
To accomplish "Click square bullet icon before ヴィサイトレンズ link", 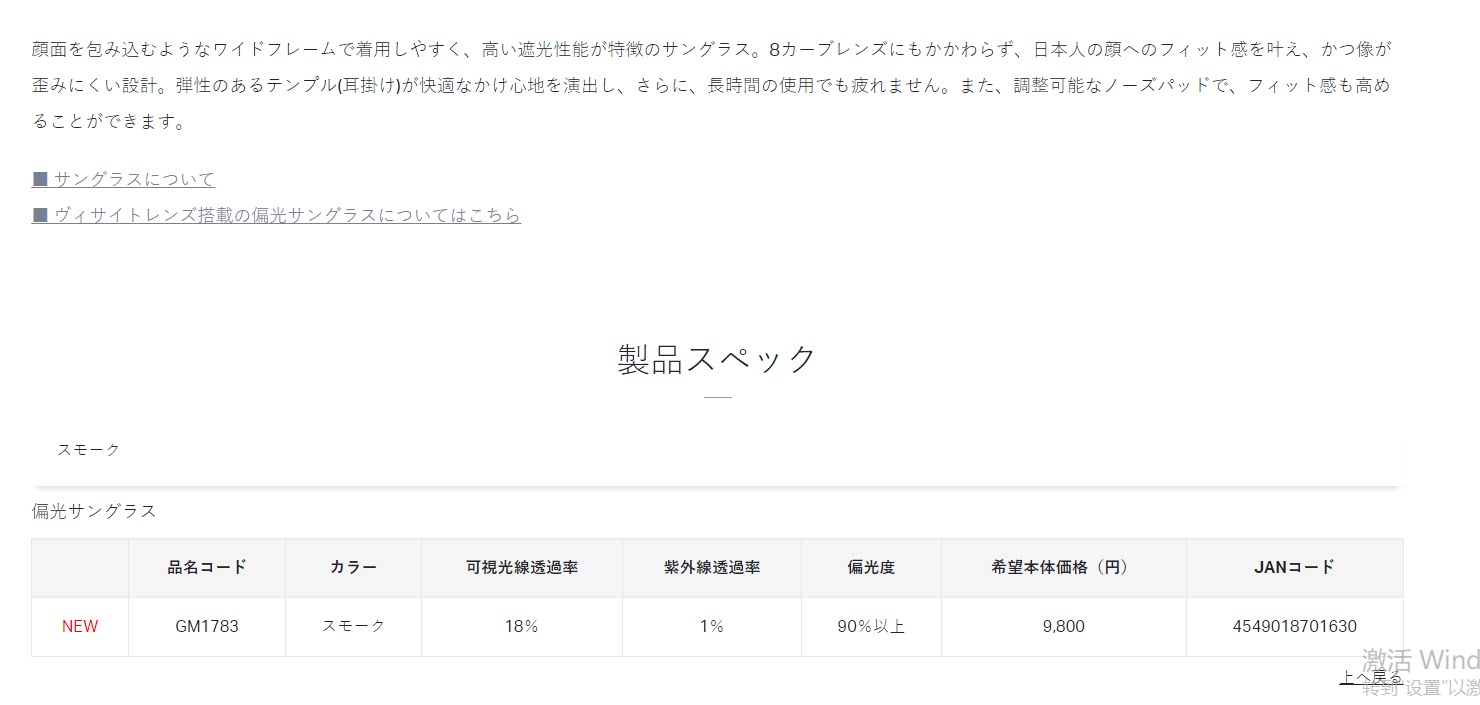I will coord(40,215).
